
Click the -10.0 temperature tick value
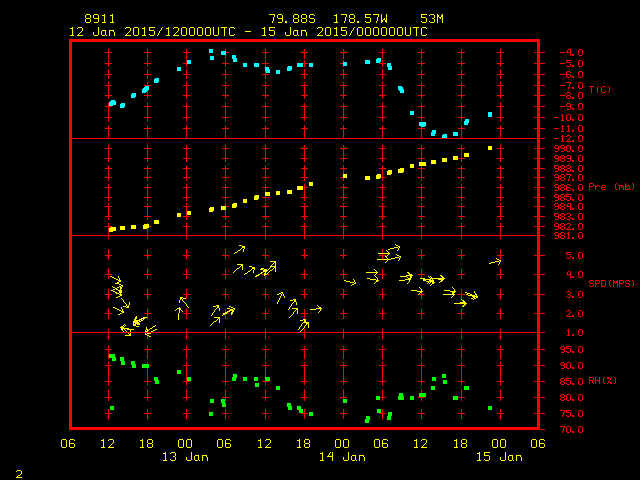click(569, 118)
